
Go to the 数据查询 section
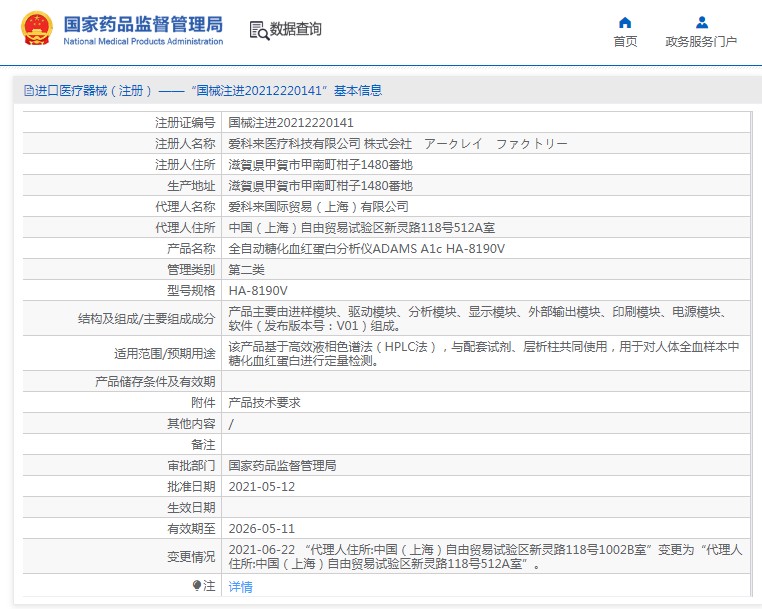pos(296,30)
